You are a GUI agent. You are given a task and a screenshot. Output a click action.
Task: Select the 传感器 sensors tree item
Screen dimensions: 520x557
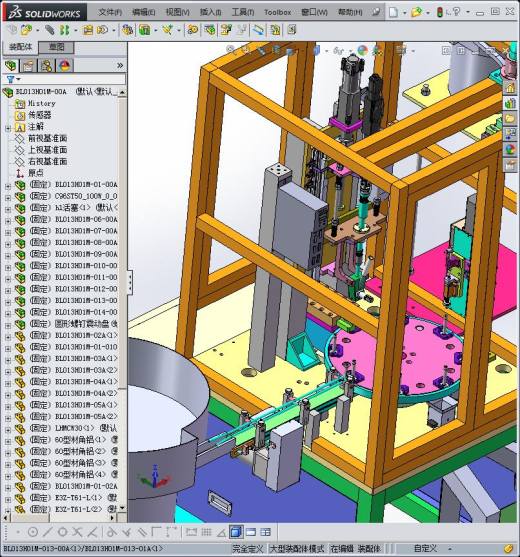pyautogui.click(x=40, y=115)
